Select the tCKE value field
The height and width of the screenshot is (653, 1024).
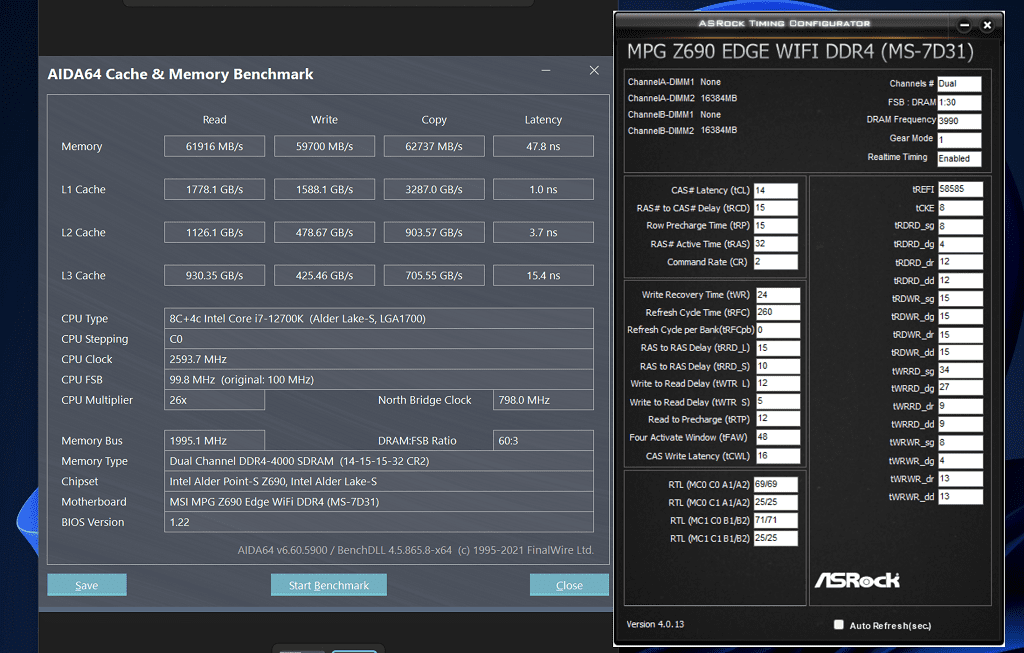960,208
